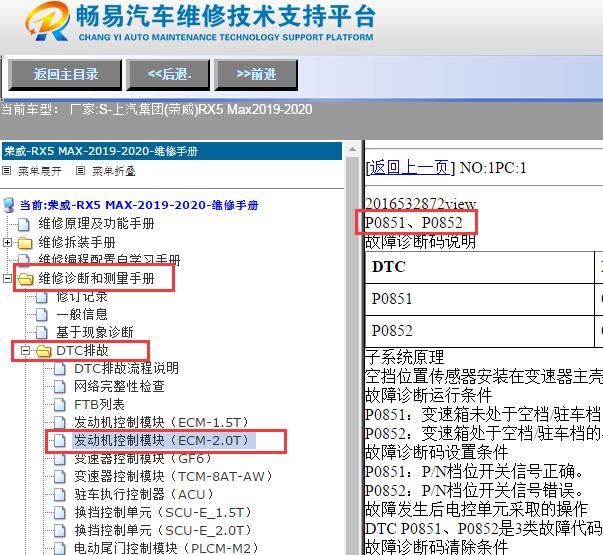
Task: Expand the 维修拆装手册 folder with plus box
Action: tap(7, 242)
